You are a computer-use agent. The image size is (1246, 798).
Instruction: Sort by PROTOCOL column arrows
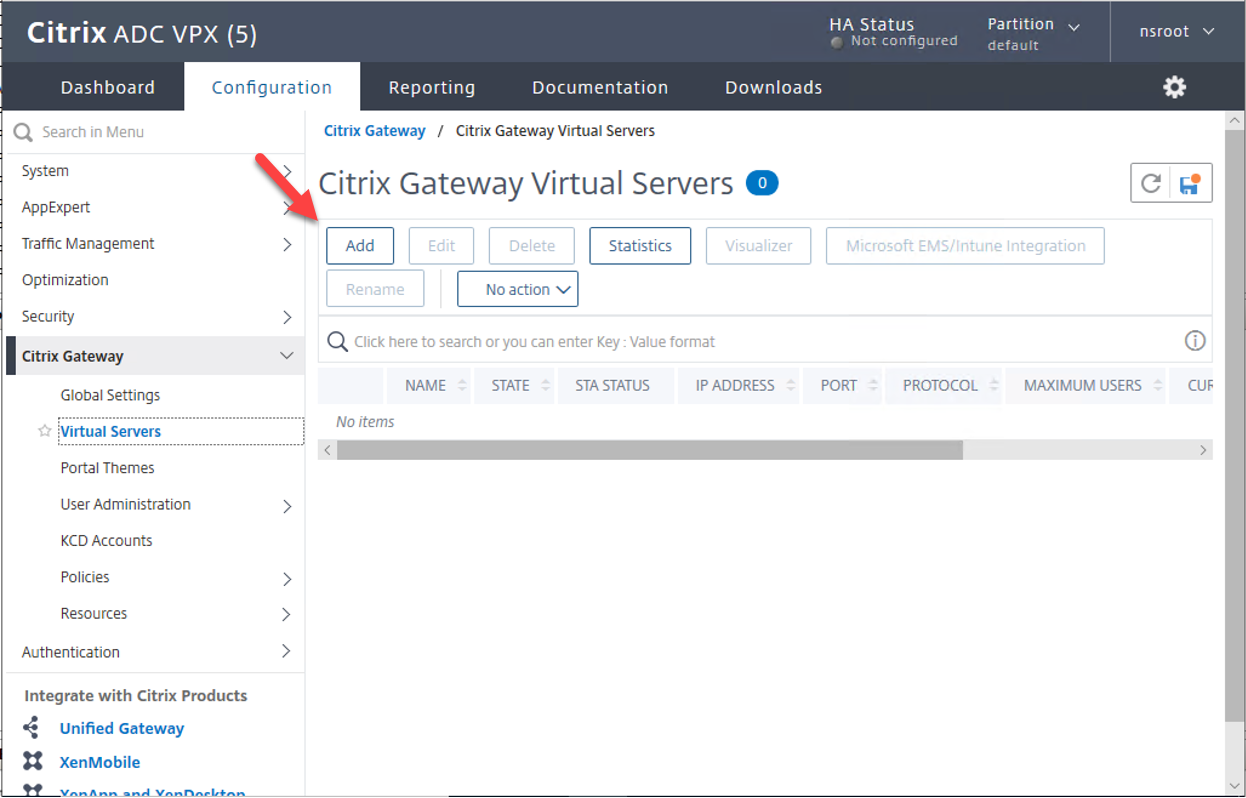click(x=994, y=385)
